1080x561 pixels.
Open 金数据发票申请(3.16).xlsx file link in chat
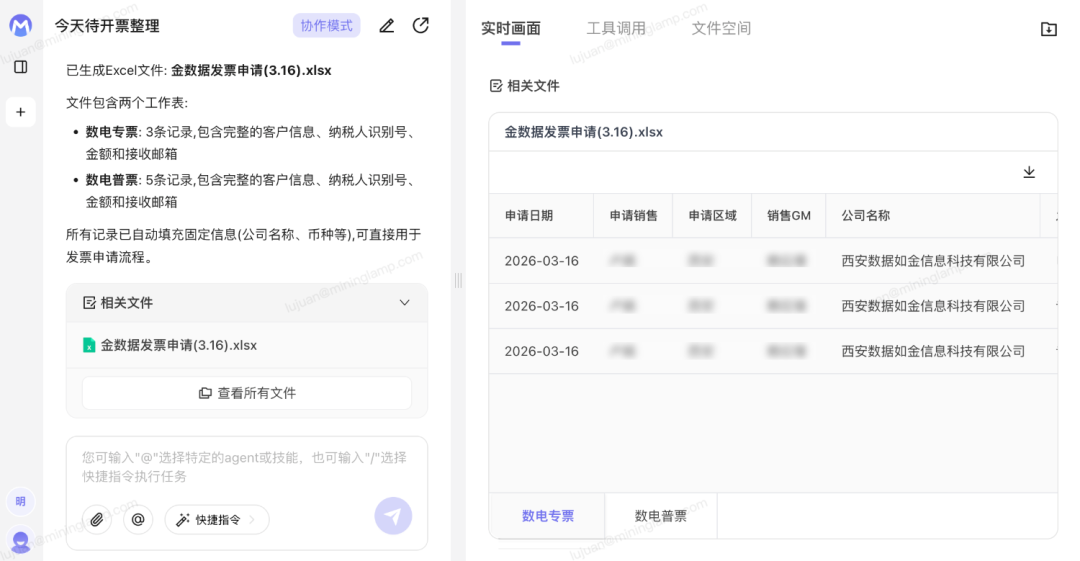tap(178, 345)
